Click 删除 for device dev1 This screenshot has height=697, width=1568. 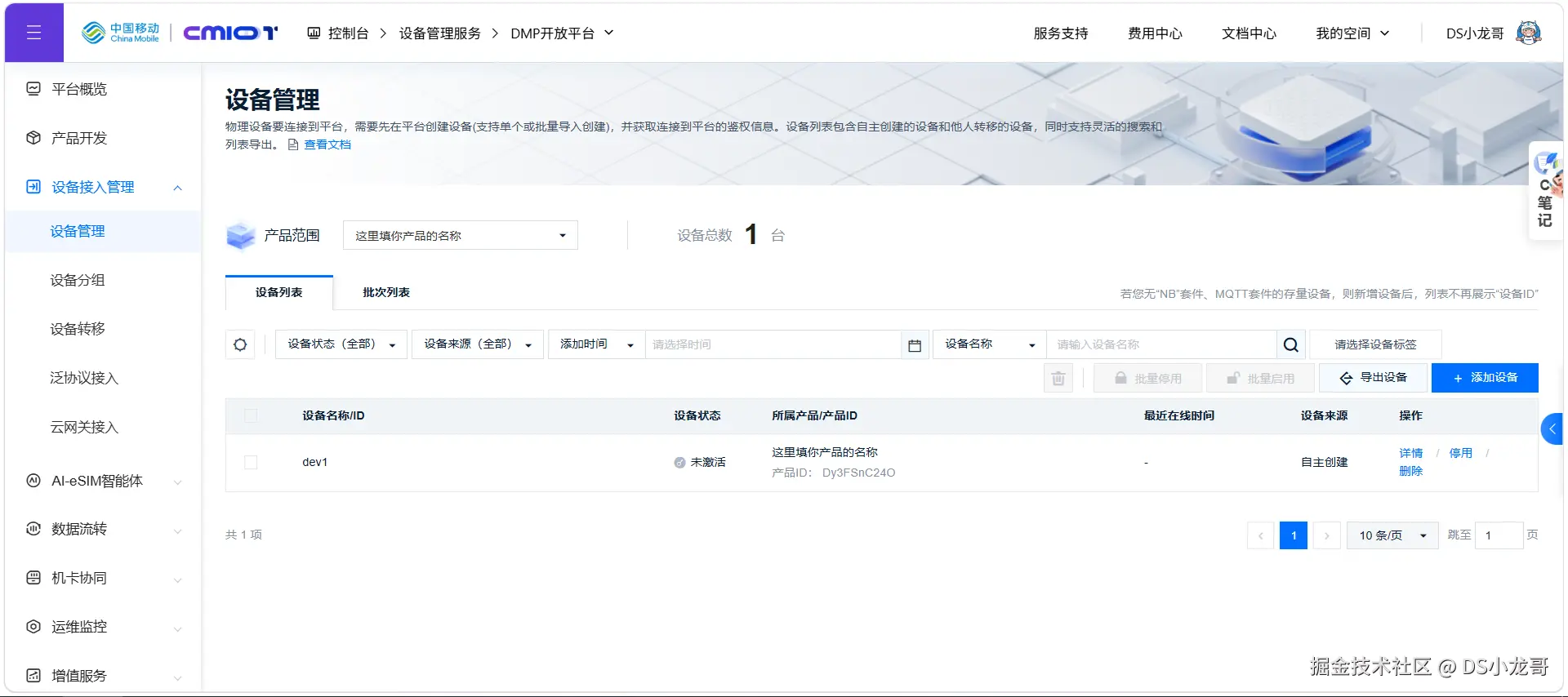point(1410,471)
